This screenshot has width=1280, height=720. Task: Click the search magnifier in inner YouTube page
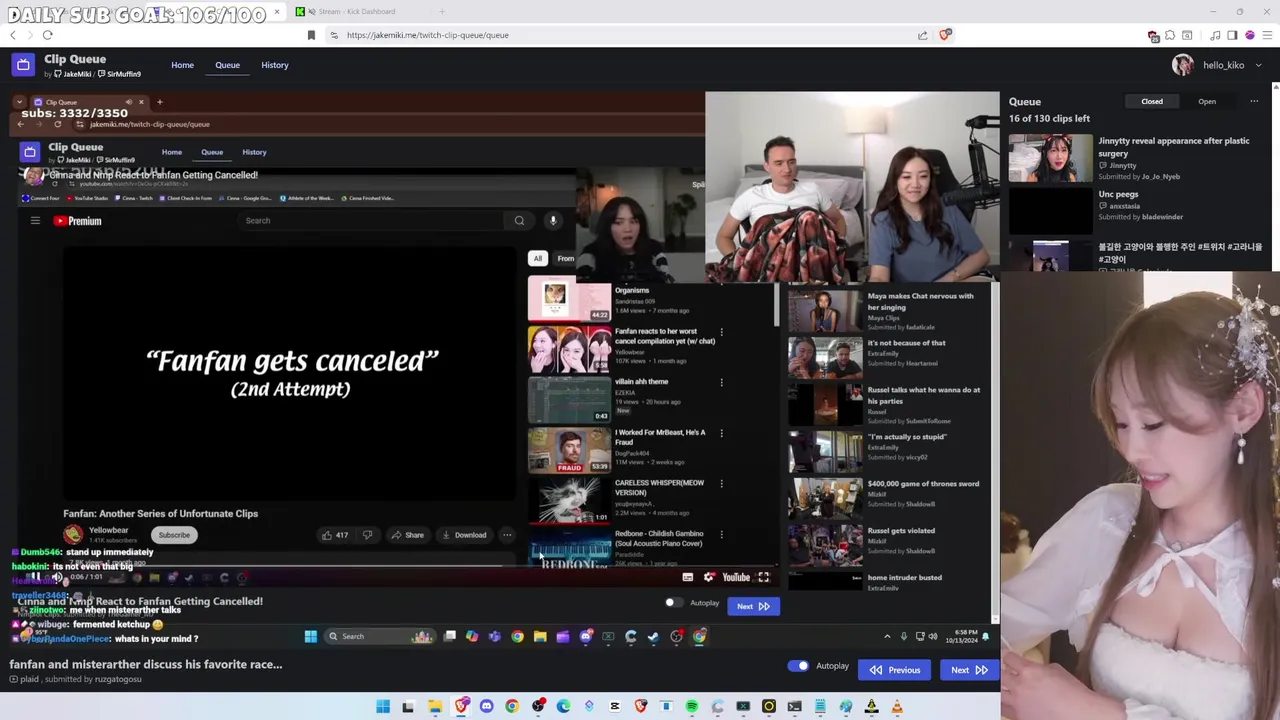[519, 221]
